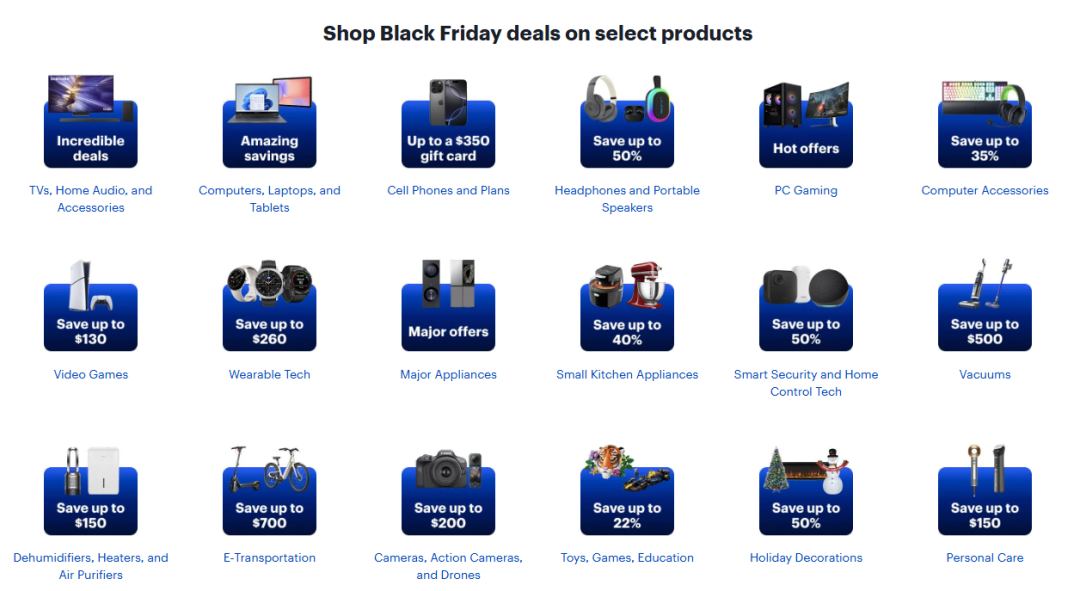The image size is (1080, 591).
Task: Select the phone '$350 gift card' tile
Action: click(448, 125)
